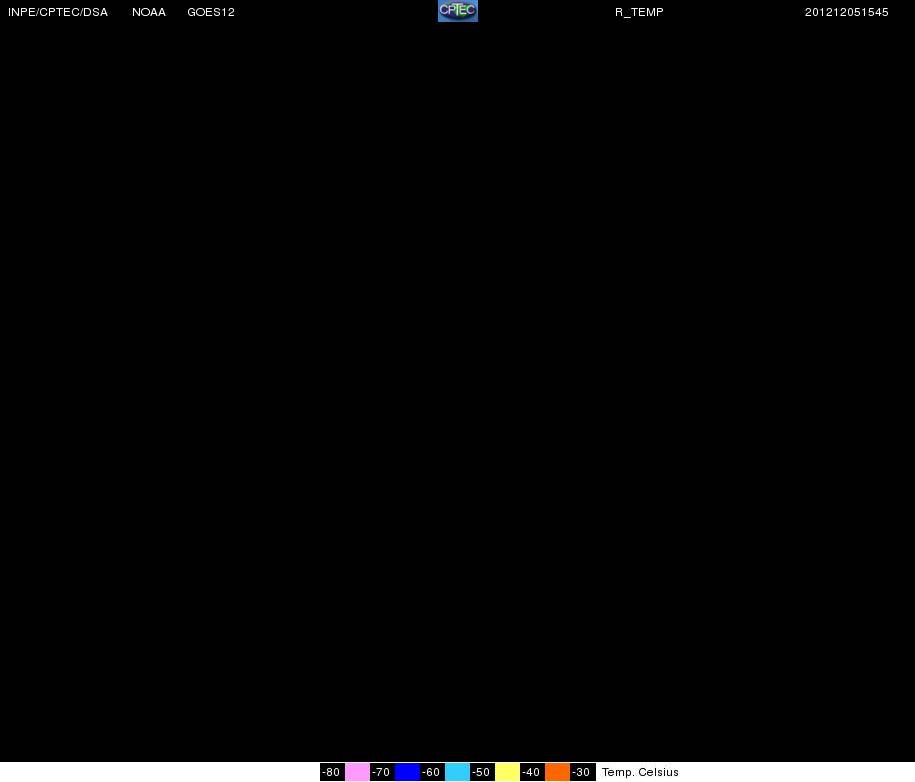The width and height of the screenshot is (915, 782).
Task: Select the orange swatch between -40 and -30
Action: tap(558, 772)
